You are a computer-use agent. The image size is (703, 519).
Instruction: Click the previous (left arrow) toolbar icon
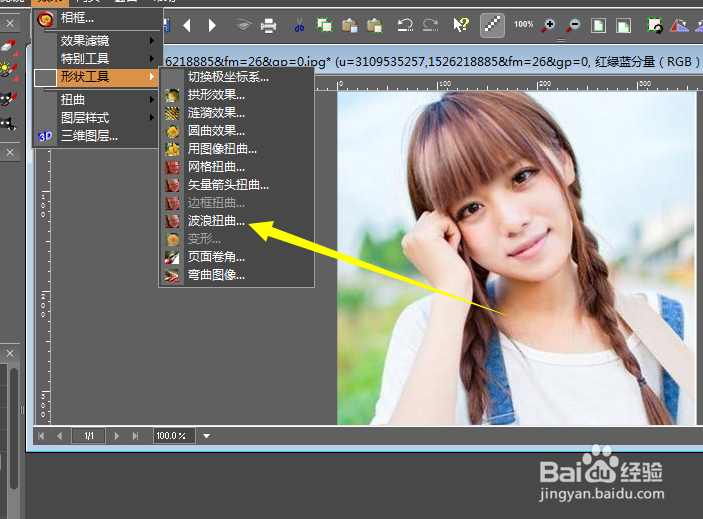[187, 25]
